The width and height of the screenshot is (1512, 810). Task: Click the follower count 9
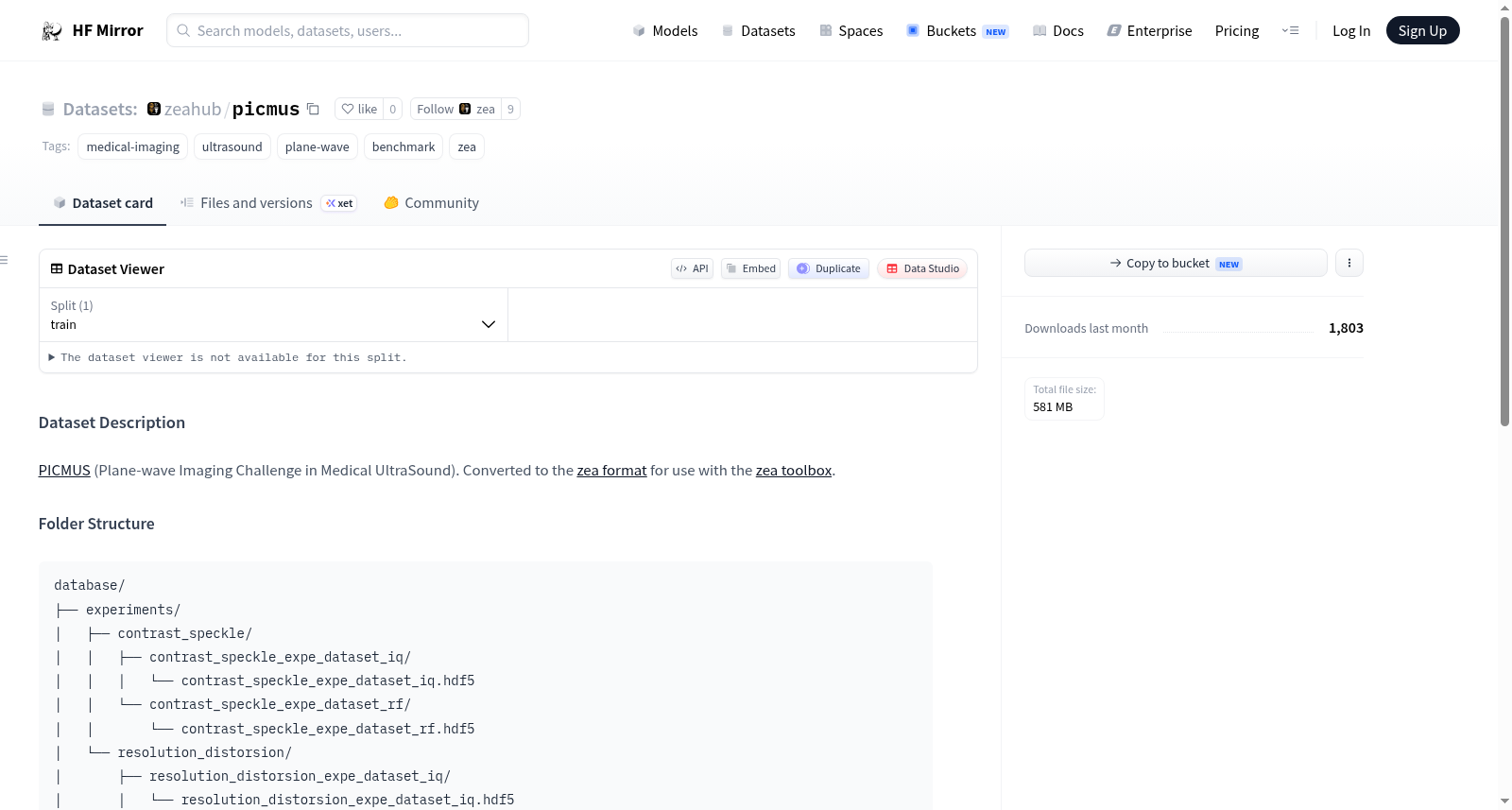(510, 109)
